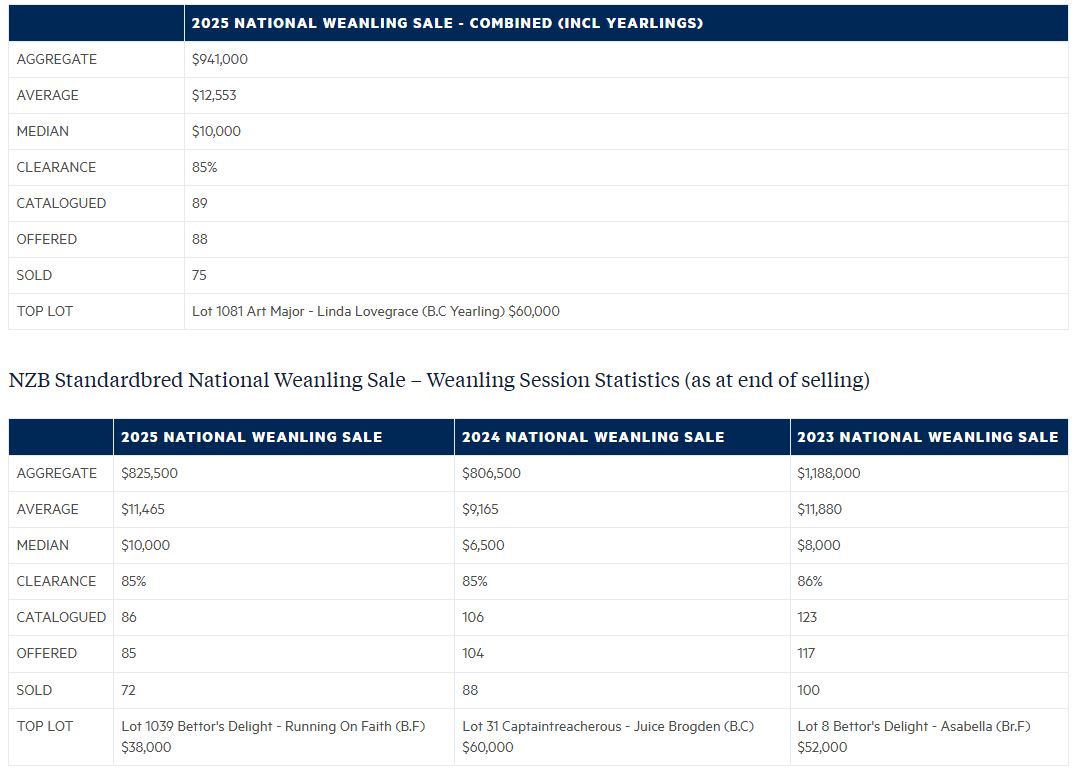
Task: Click the $1,188,000 aggregate for 2023
Action: click(x=828, y=473)
